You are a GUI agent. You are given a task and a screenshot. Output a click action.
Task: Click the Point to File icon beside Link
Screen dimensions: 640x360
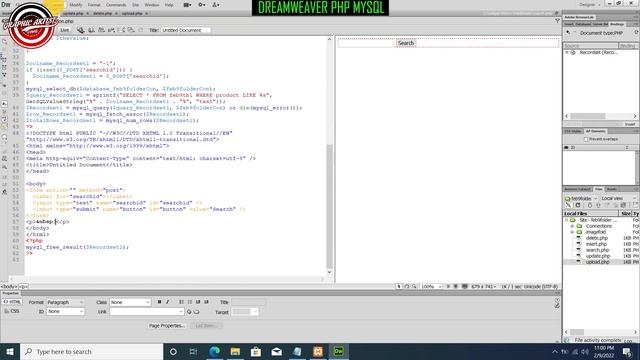(x=189, y=312)
